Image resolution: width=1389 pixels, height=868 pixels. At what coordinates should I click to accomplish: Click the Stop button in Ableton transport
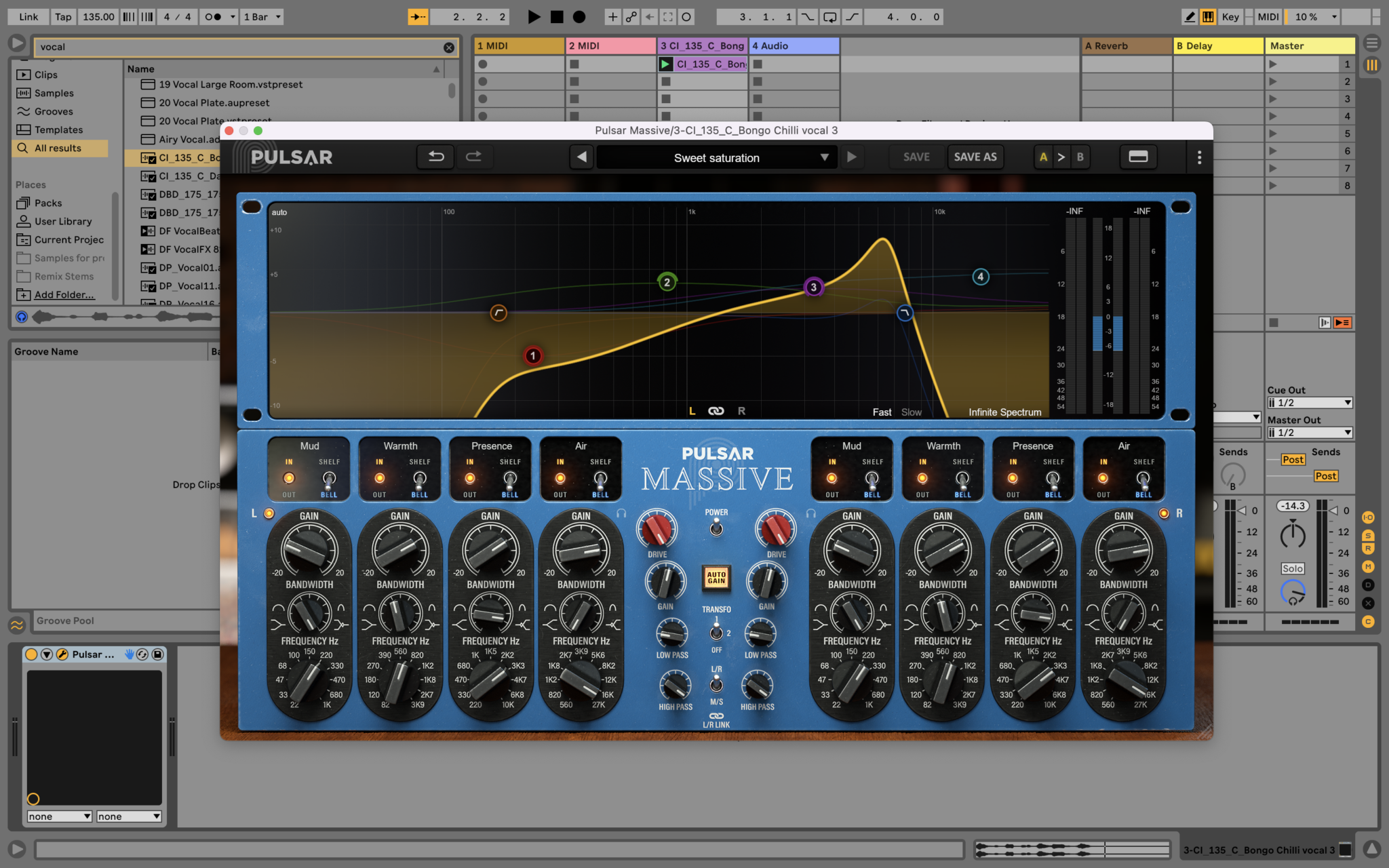[x=557, y=17]
